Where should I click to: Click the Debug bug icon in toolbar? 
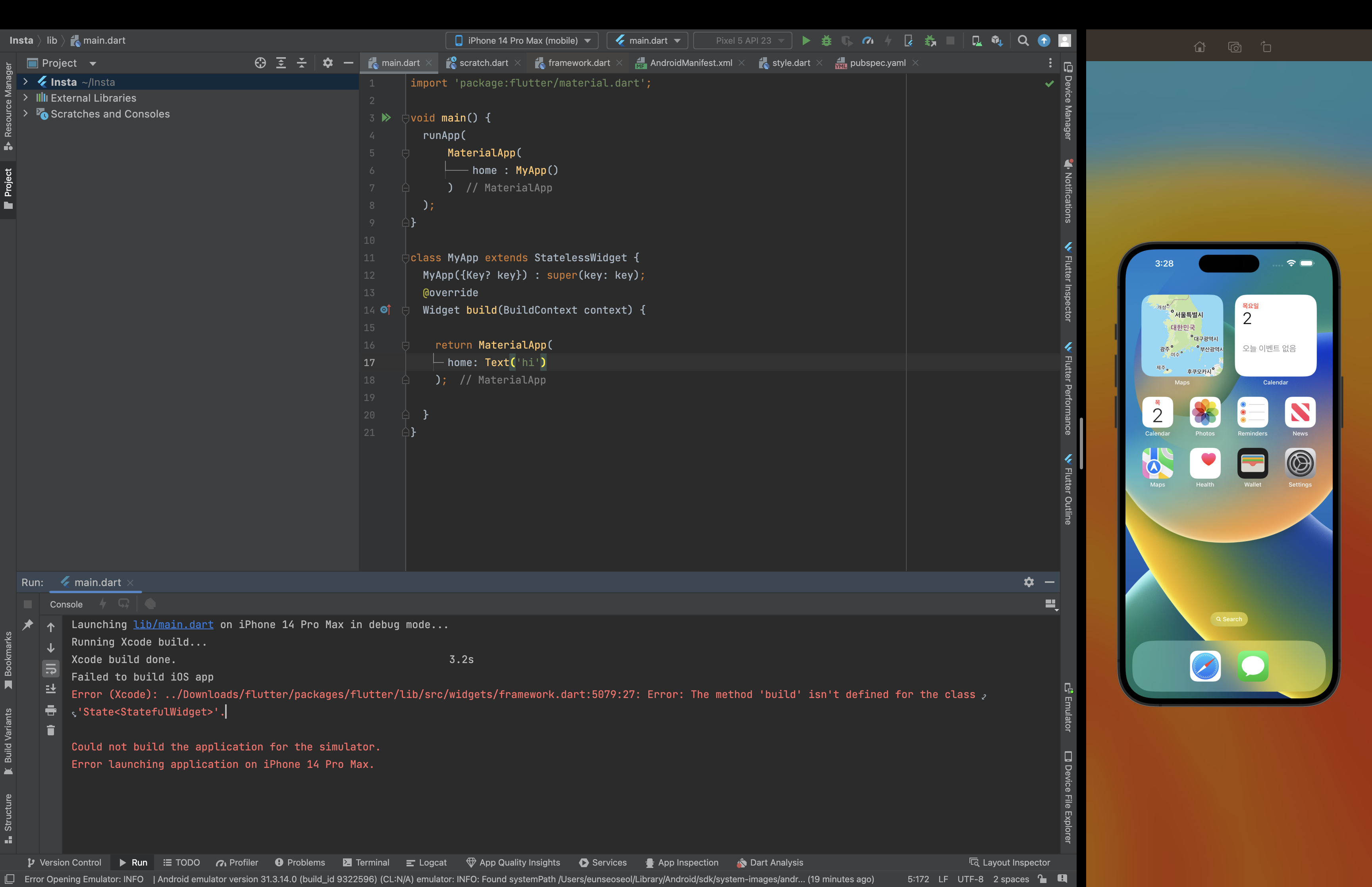826,41
